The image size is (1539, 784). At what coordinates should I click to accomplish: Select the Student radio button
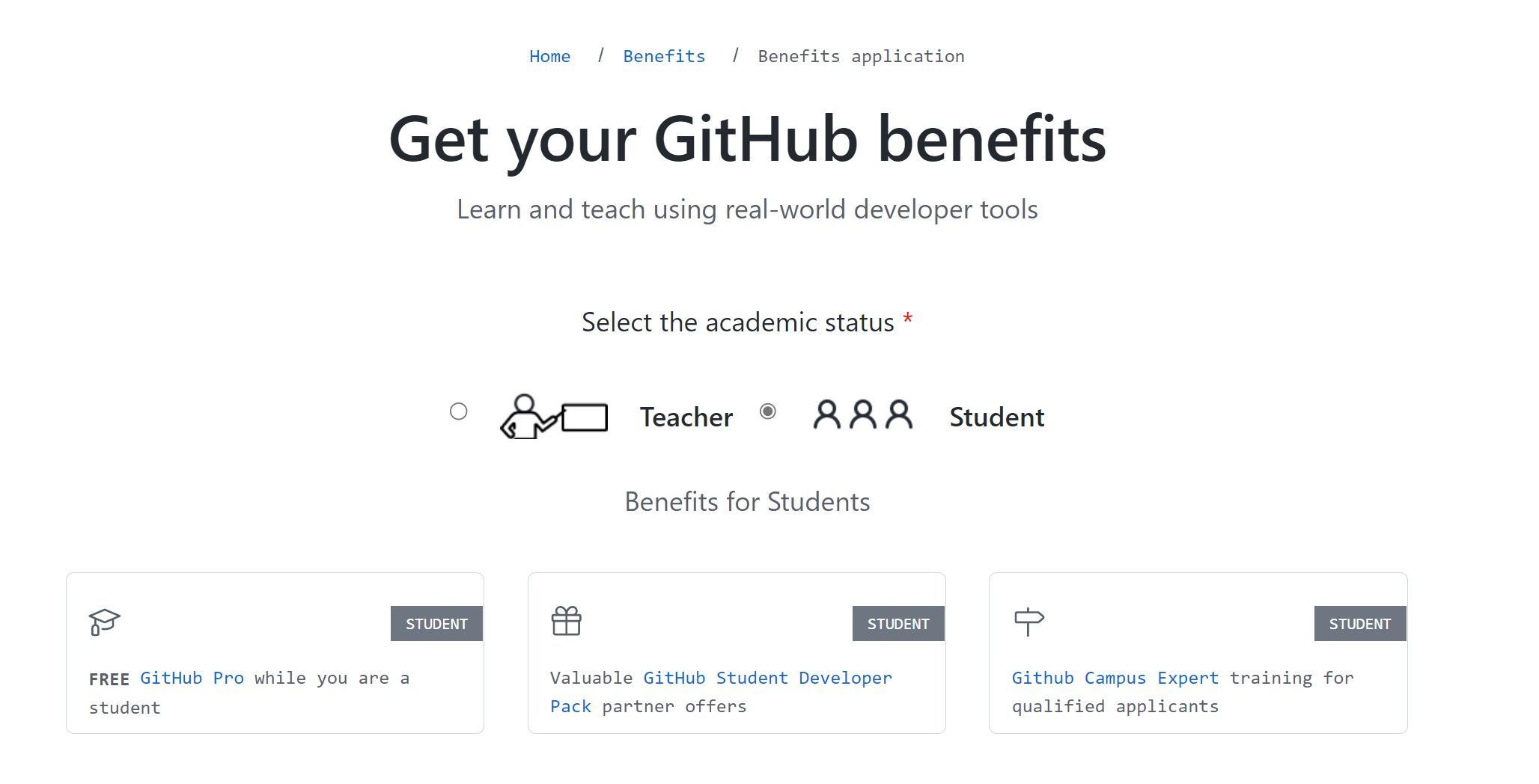pos(768,411)
